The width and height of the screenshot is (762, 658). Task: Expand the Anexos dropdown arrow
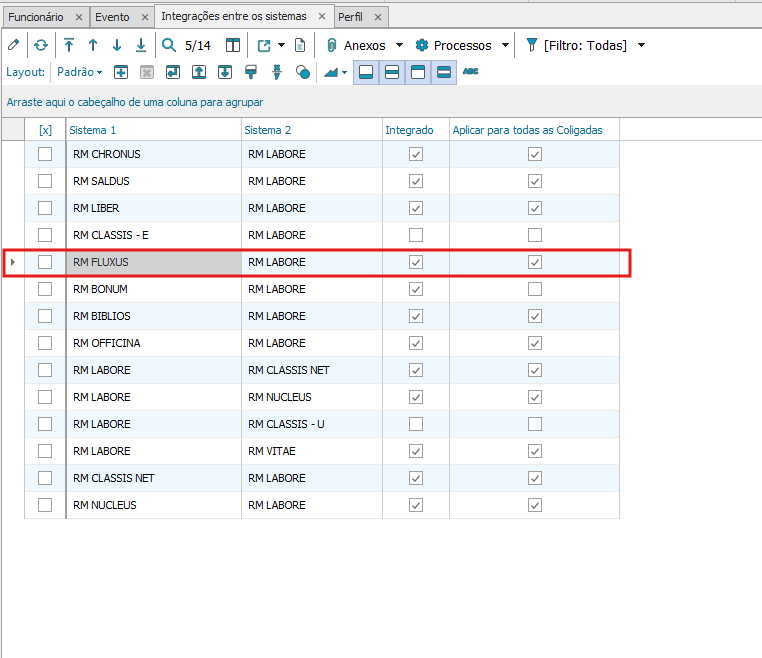(x=400, y=45)
